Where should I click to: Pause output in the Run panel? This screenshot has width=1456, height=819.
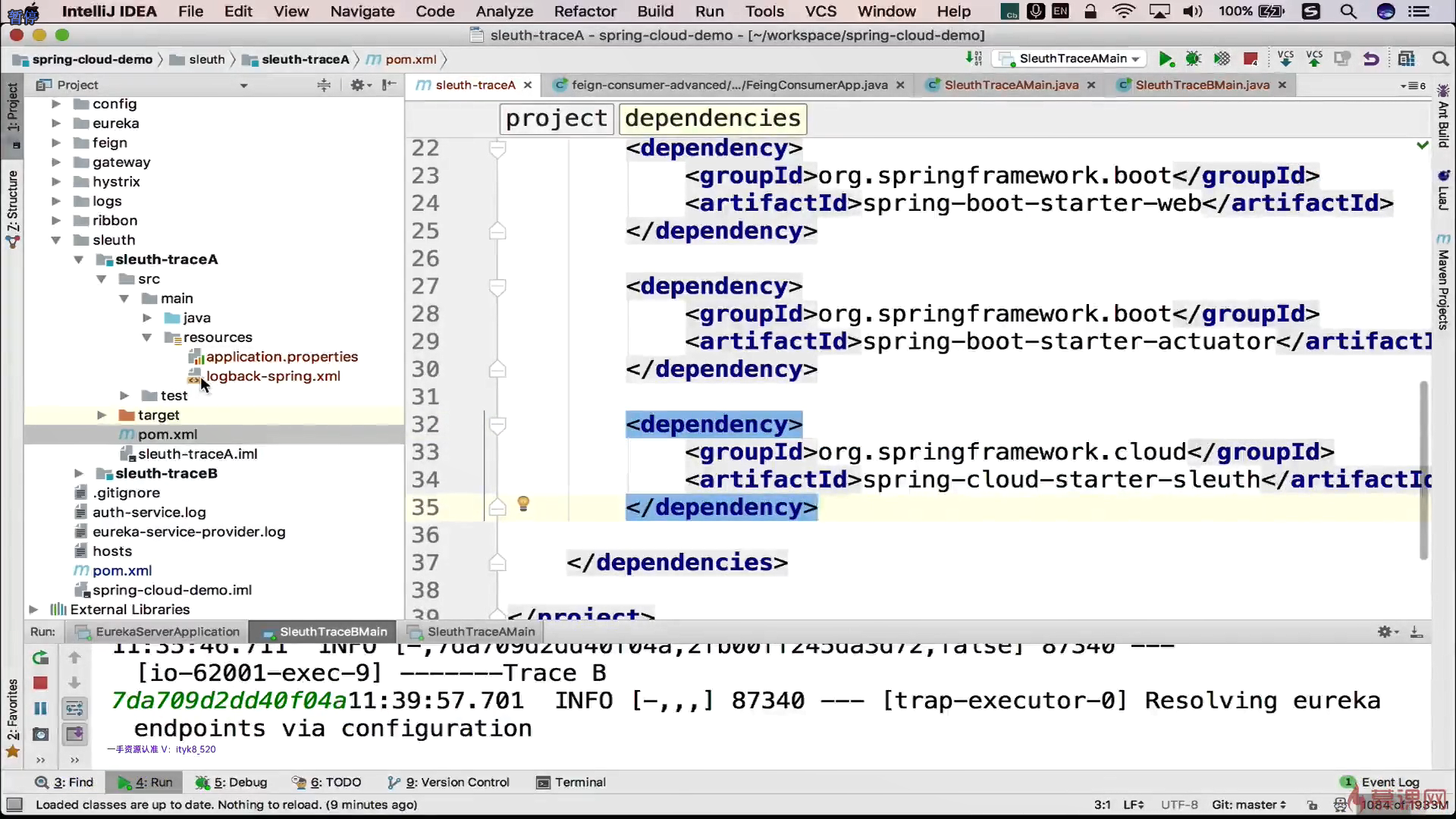click(40, 708)
